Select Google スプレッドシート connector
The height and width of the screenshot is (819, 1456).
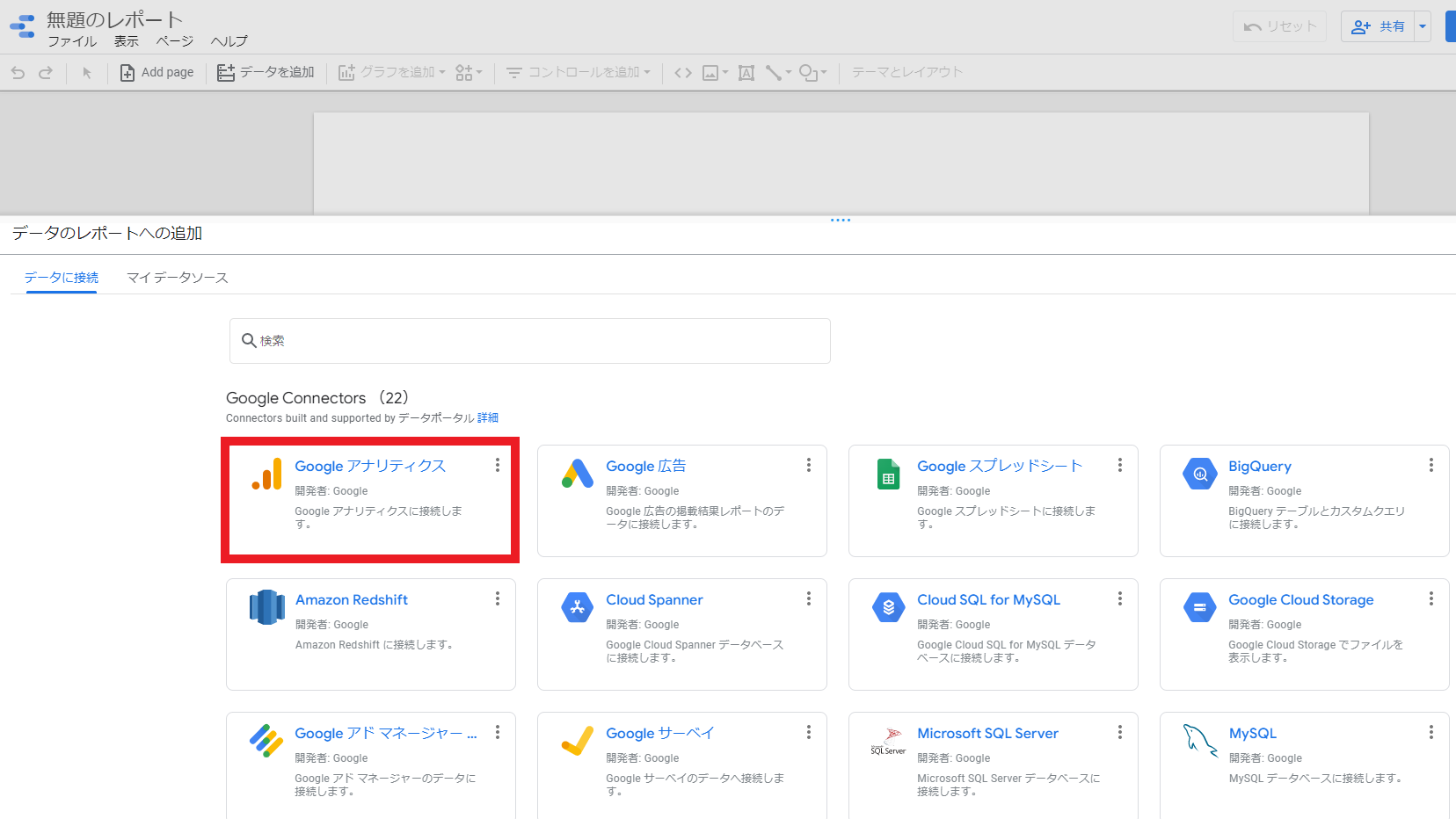click(994, 500)
